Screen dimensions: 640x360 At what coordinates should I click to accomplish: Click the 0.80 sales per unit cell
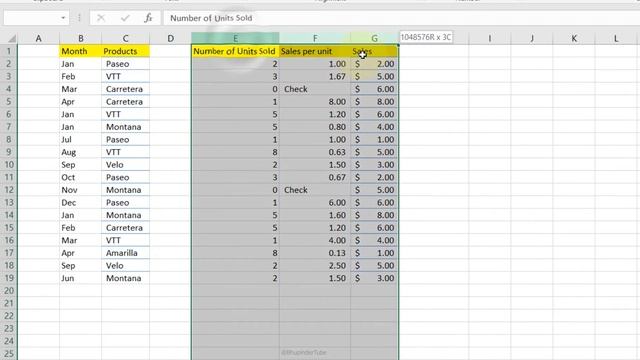pos(315,127)
